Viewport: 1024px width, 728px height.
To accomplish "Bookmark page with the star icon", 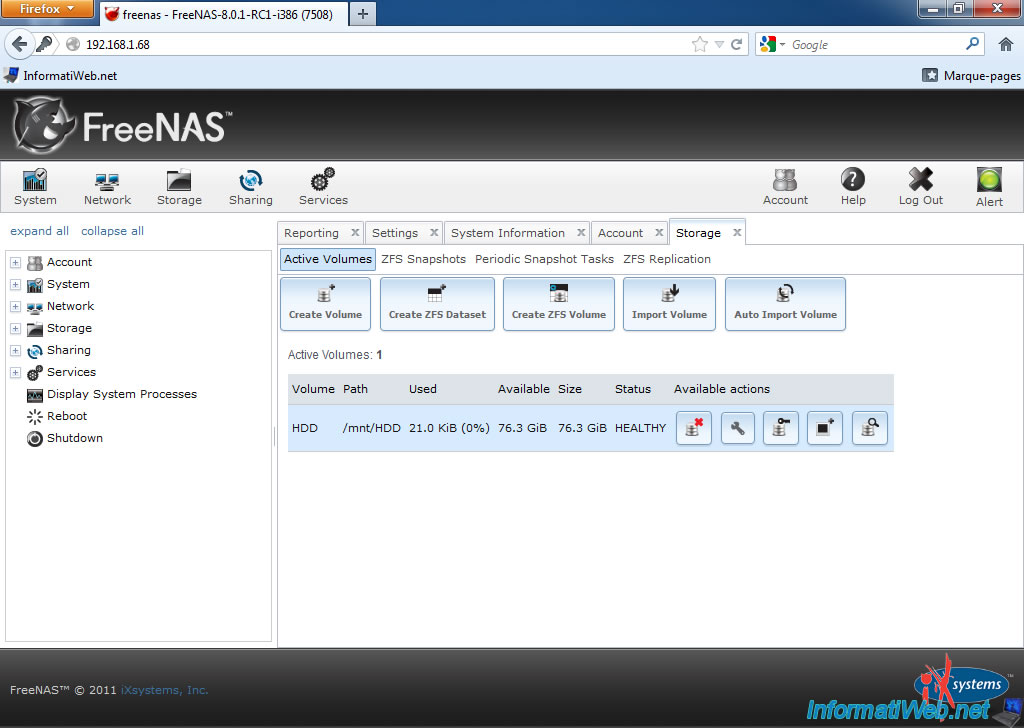I will pos(699,44).
